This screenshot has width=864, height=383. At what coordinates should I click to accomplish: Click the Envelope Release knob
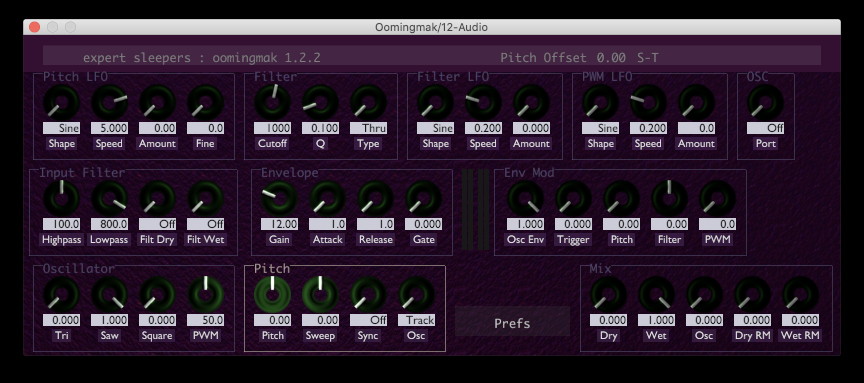[375, 198]
